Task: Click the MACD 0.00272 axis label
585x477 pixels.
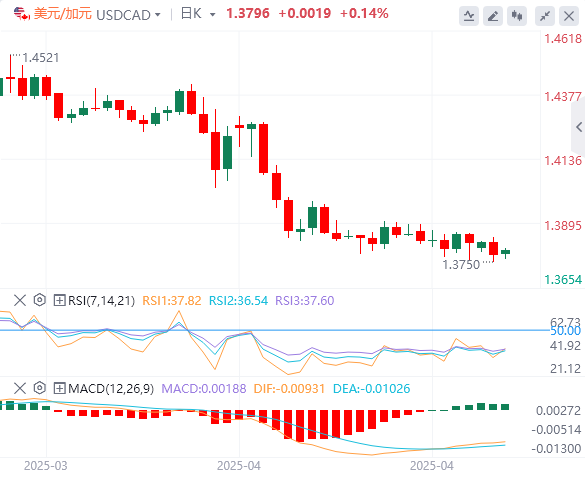Action: 558,411
